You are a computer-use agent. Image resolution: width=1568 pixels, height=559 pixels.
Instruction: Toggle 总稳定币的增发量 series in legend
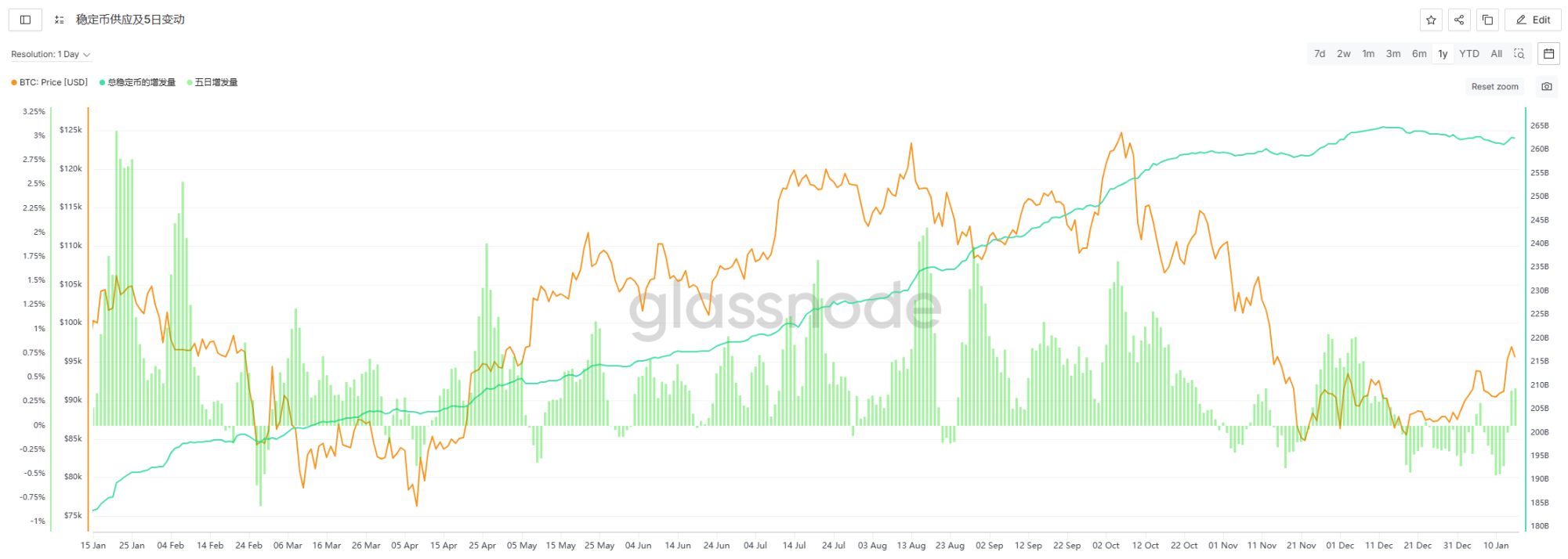pos(141,82)
